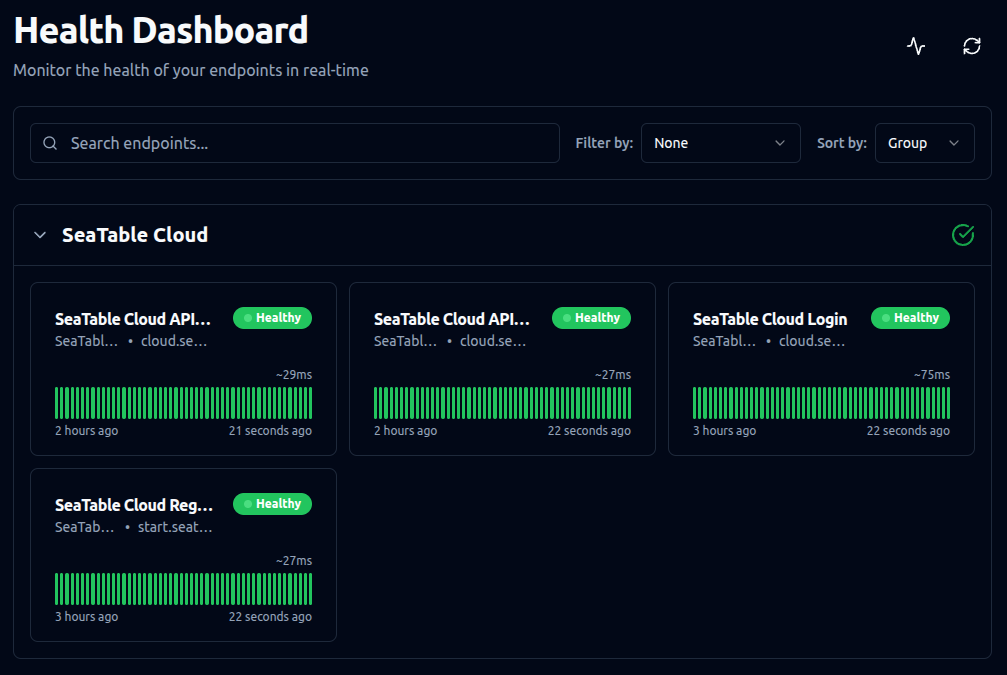
Task: Click the status dot on the second API card badge
Action: pos(567,318)
